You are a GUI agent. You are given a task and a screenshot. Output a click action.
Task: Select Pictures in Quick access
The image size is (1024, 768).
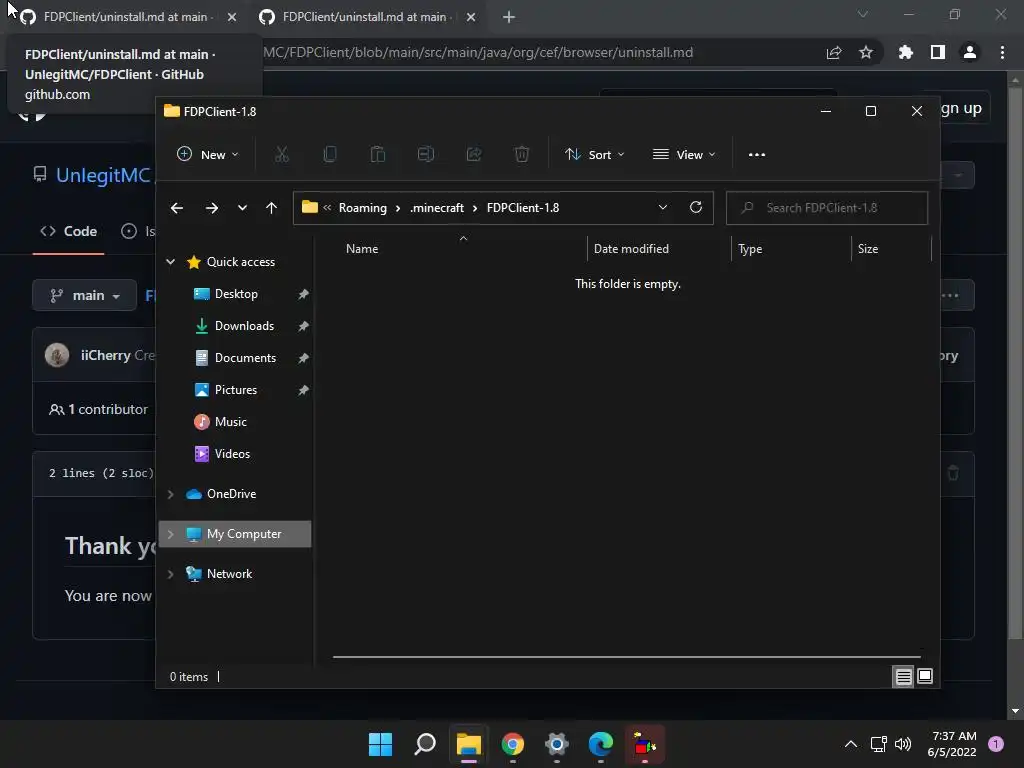click(x=236, y=390)
